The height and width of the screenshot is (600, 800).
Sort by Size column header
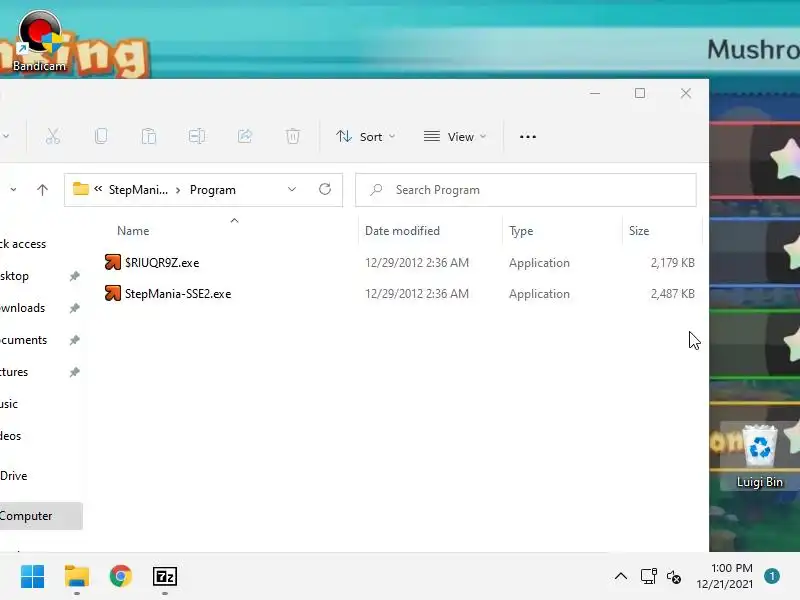coord(639,231)
